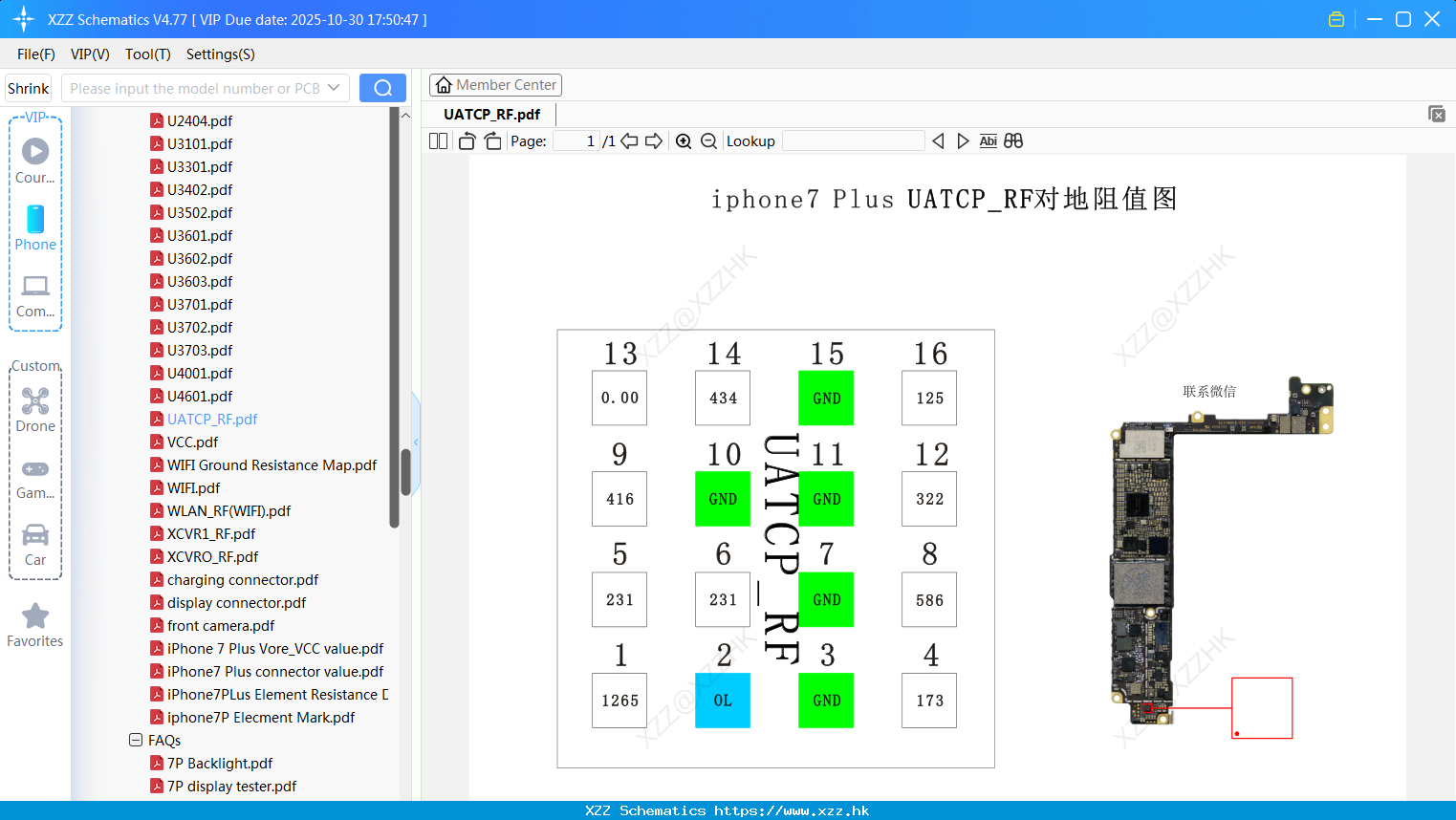Open the Car category
Screen dimensions: 1456x820
click(35, 544)
